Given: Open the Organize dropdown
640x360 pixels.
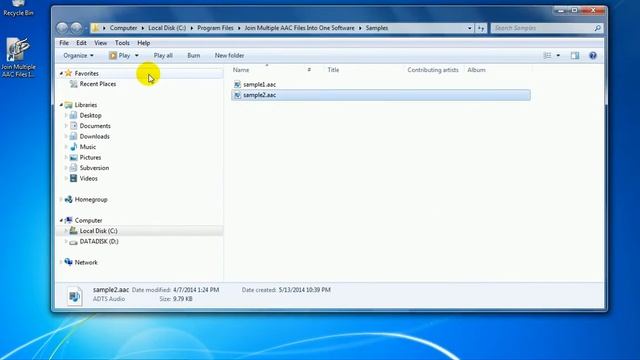Looking at the screenshot, I should 78,56.
